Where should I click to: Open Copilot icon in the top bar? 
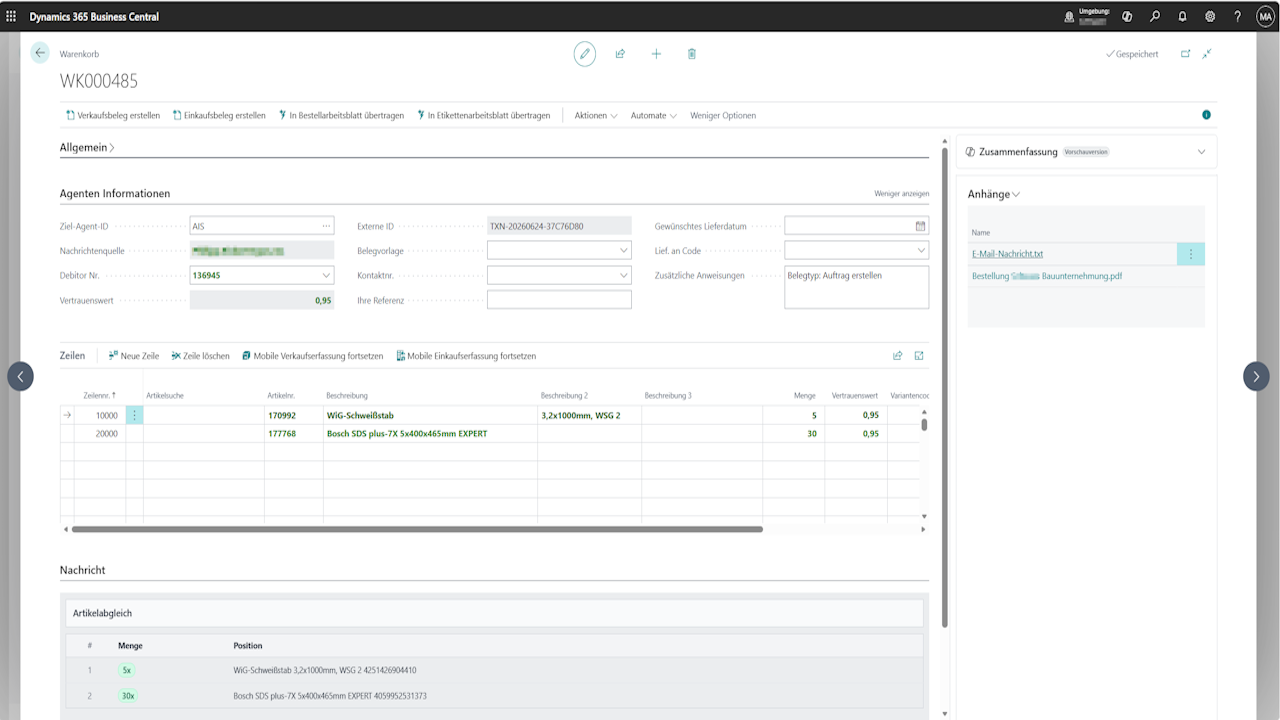click(1127, 16)
